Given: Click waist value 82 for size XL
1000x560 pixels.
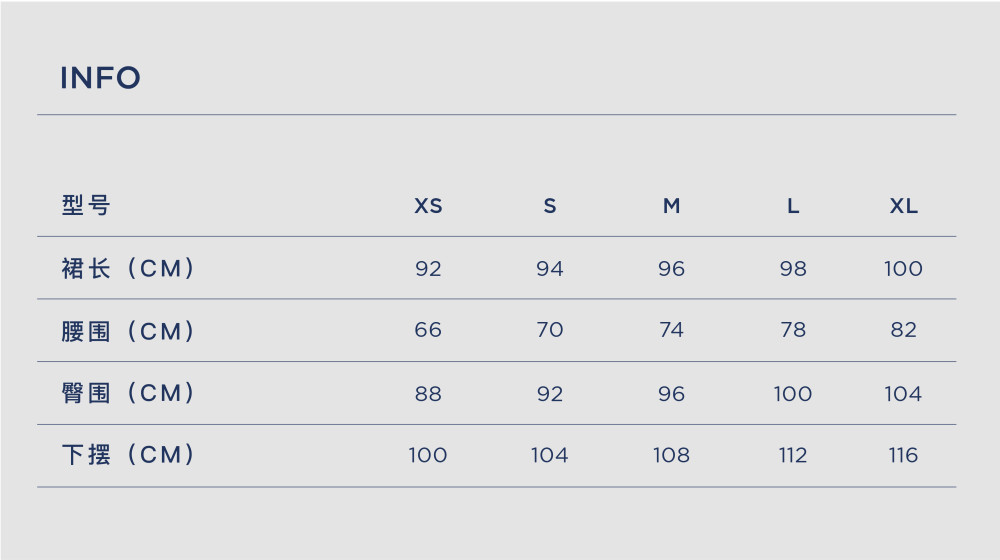Looking at the screenshot, I should coord(904,330).
